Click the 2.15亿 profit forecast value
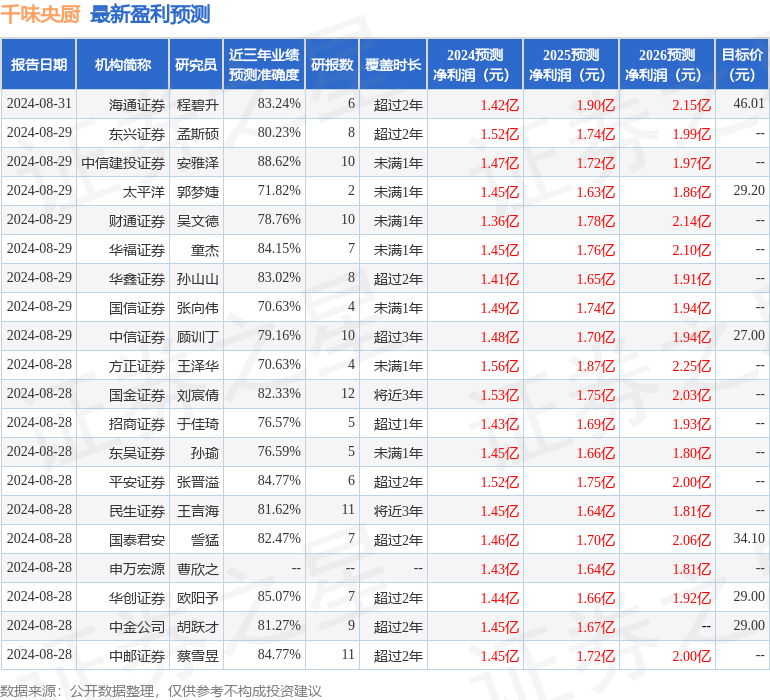Viewport: 770px width, 700px height. point(691,105)
